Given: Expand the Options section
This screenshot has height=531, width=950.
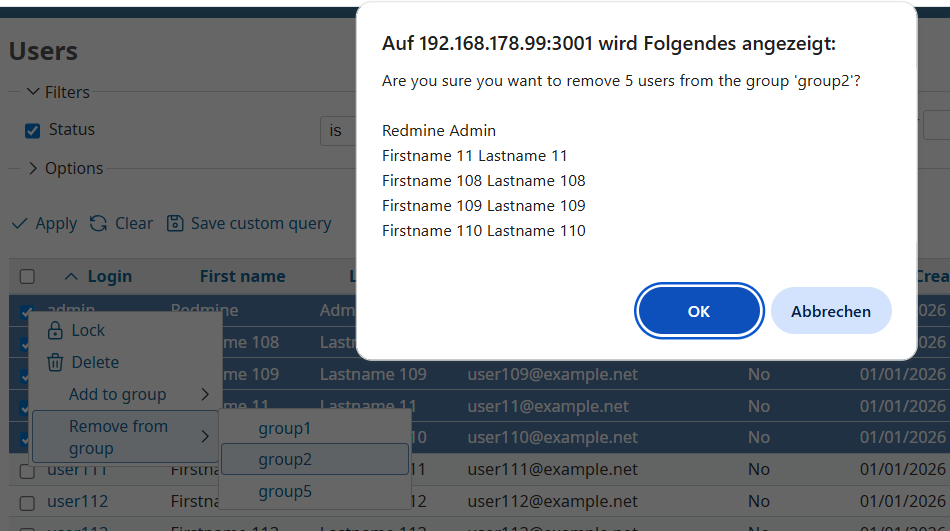Looking at the screenshot, I should (33, 168).
